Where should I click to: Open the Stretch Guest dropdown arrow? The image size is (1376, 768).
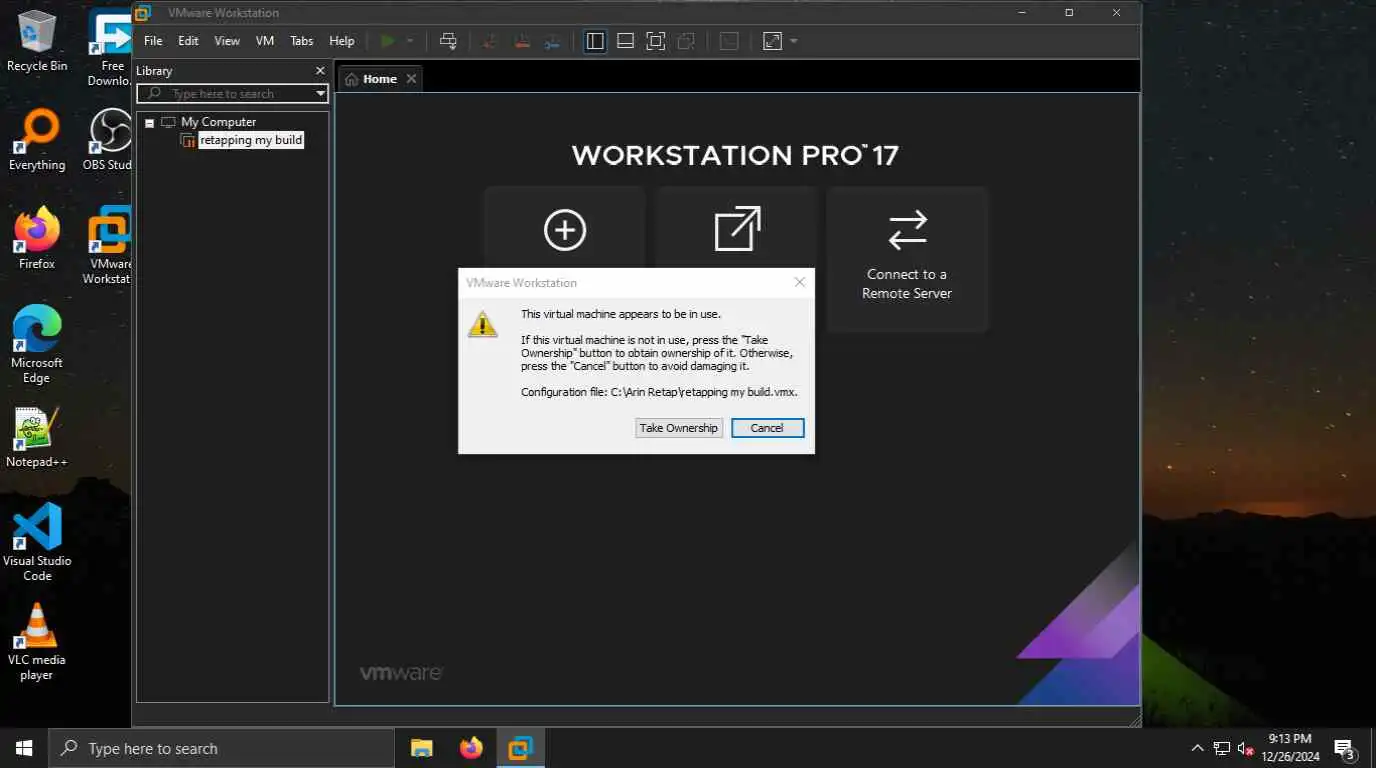[x=794, y=41]
